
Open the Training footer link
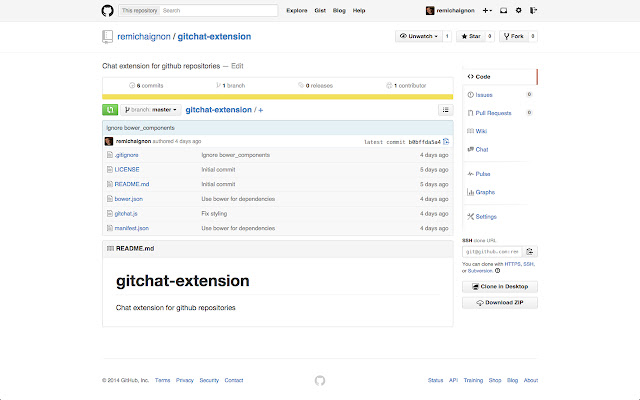(x=473, y=380)
